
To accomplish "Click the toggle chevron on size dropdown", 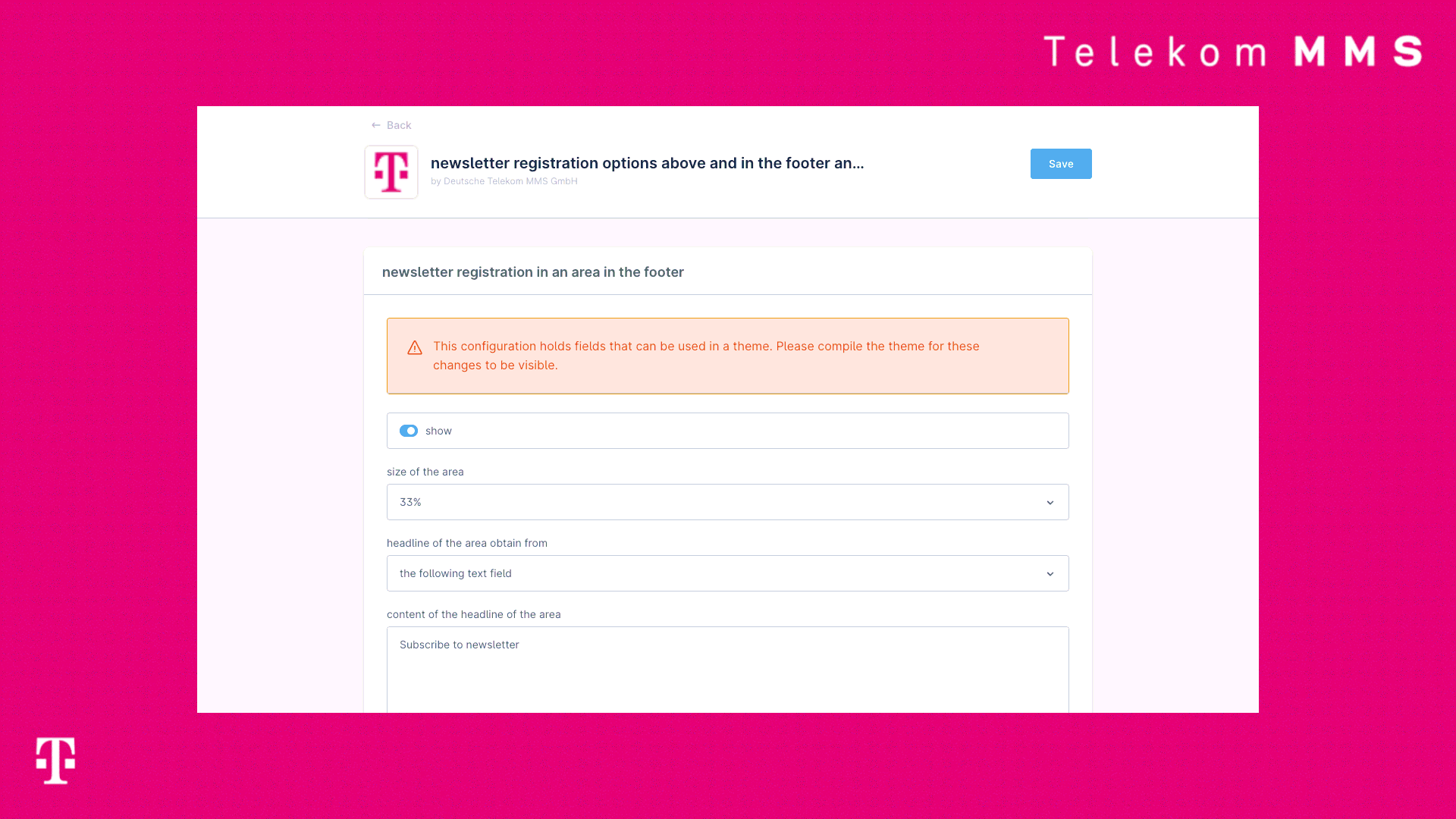I will [x=1050, y=502].
